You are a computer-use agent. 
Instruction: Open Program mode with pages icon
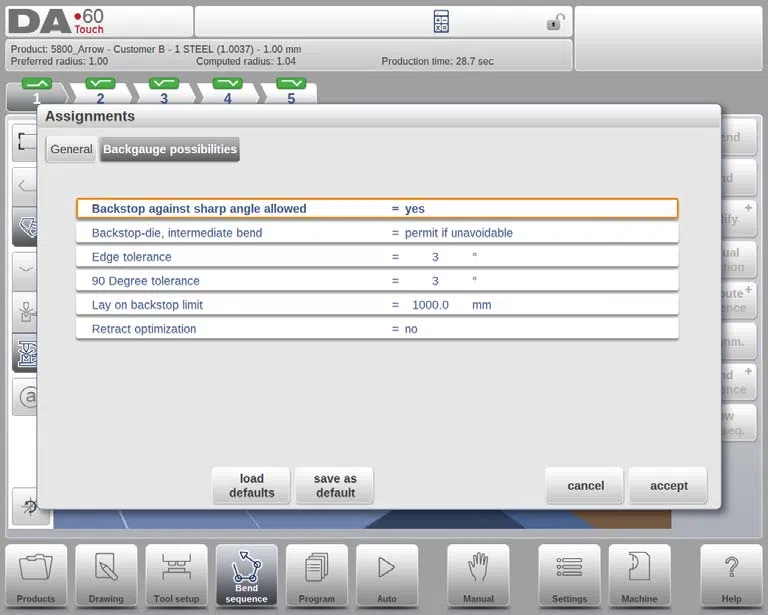(316, 576)
